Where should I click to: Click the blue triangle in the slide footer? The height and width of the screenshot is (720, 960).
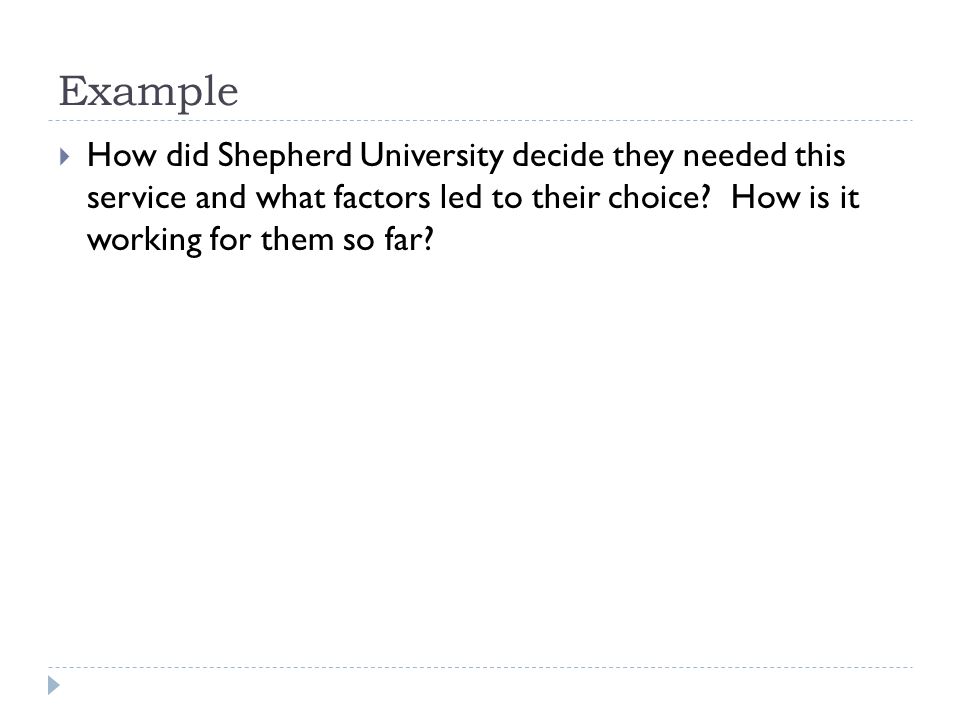coord(54,685)
